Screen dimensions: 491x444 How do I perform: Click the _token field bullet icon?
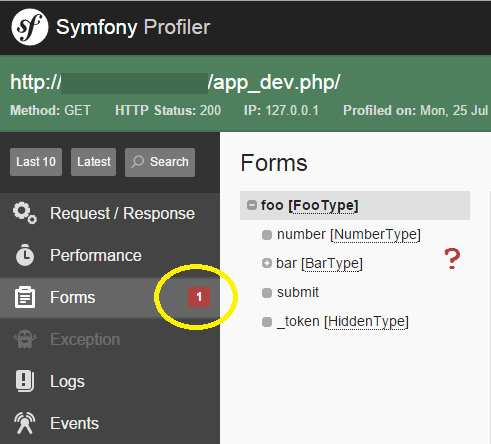pyautogui.click(x=267, y=322)
